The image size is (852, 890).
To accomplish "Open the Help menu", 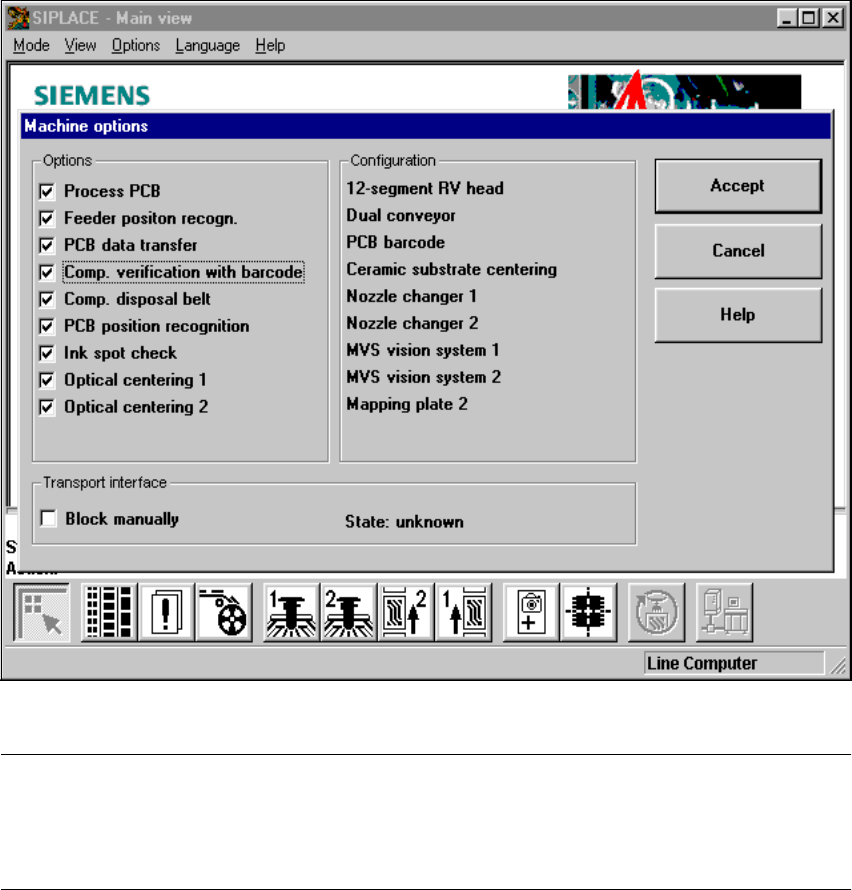I will click(x=270, y=45).
